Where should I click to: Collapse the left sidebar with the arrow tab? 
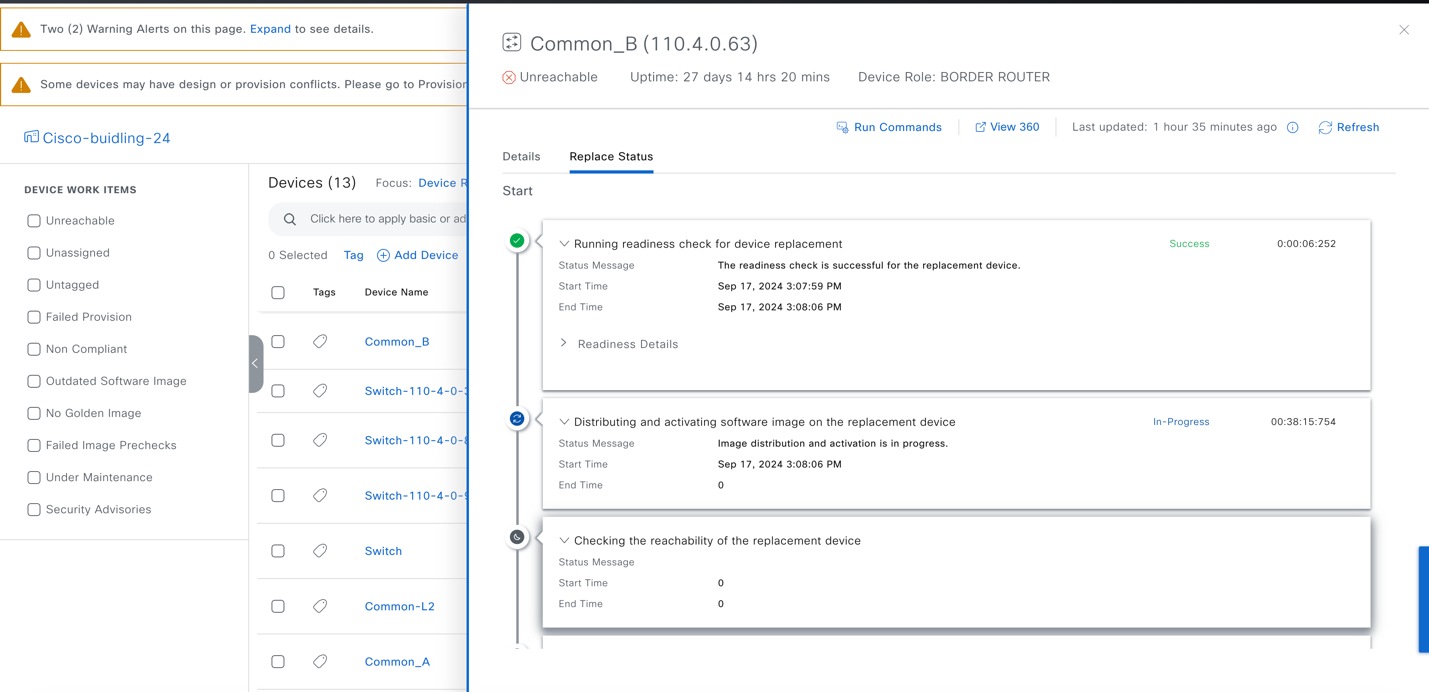(256, 364)
